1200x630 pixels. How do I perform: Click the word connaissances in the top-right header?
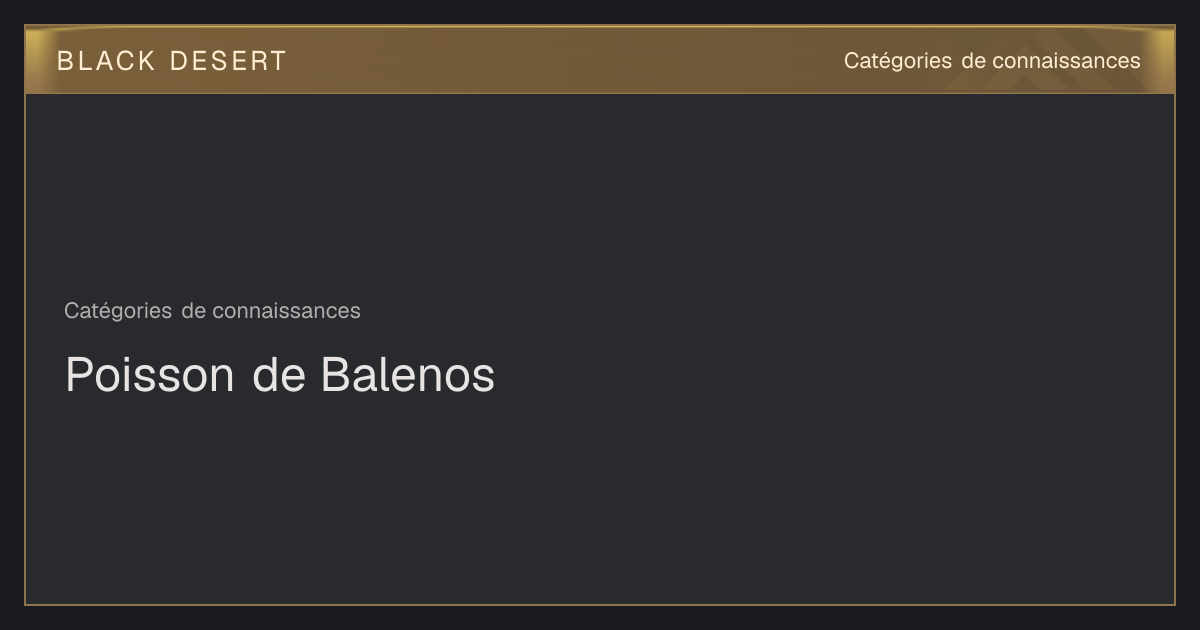coord(1066,61)
